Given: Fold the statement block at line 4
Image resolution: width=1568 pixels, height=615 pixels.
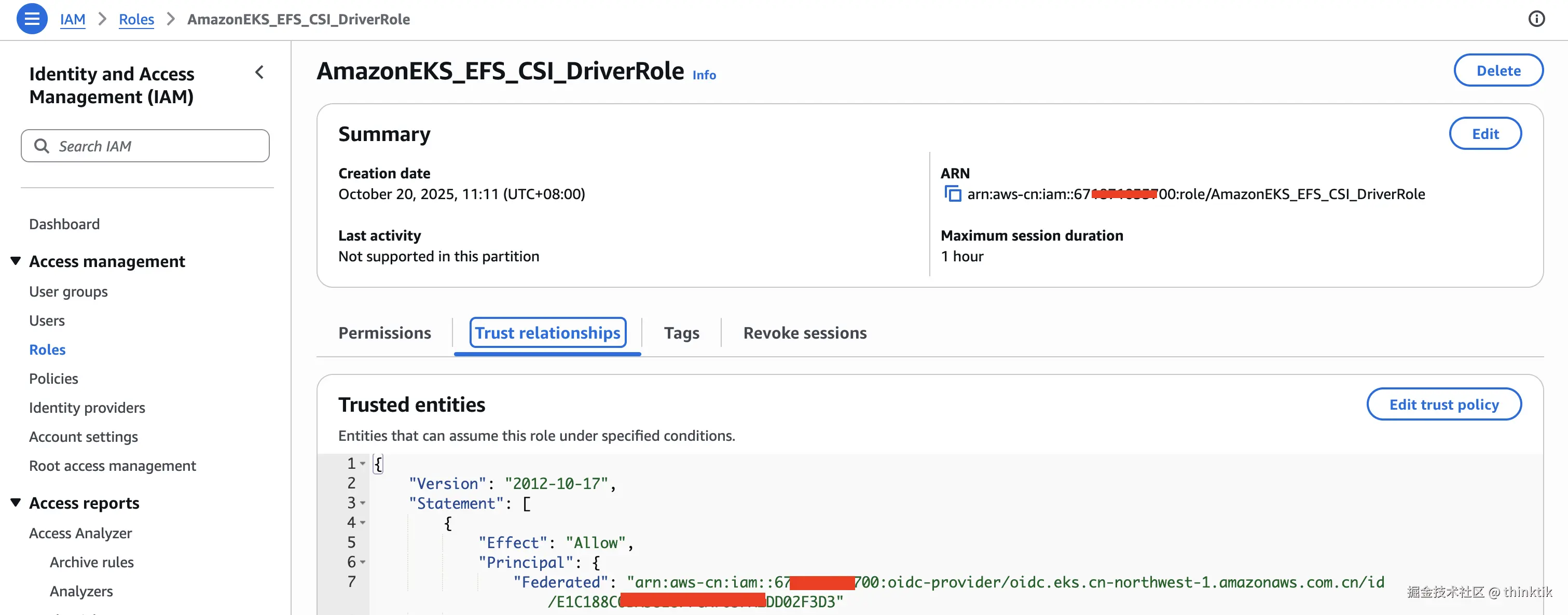Looking at the screenshot, I should point(363,523).
